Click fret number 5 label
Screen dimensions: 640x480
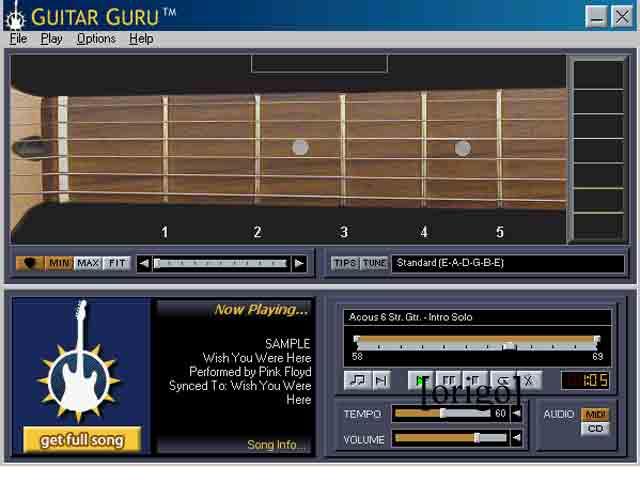click(x=500, y=232)
